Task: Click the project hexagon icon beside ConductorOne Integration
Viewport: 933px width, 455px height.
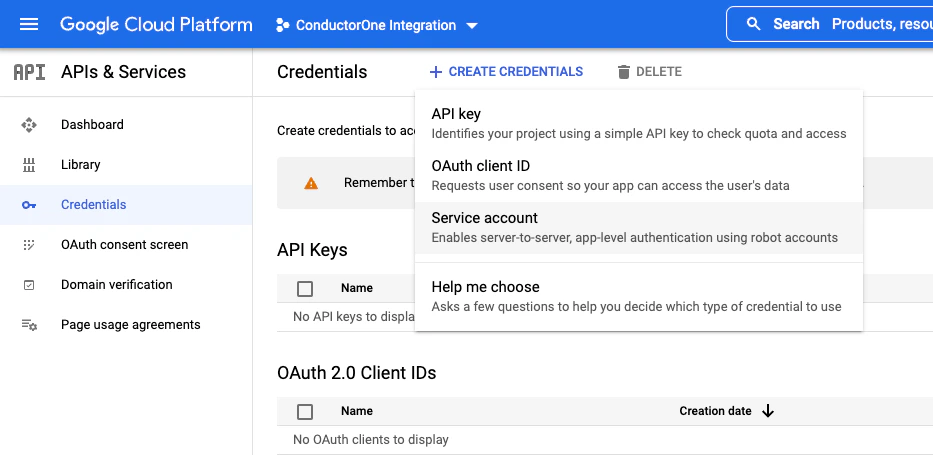Action: coord(283,26)
